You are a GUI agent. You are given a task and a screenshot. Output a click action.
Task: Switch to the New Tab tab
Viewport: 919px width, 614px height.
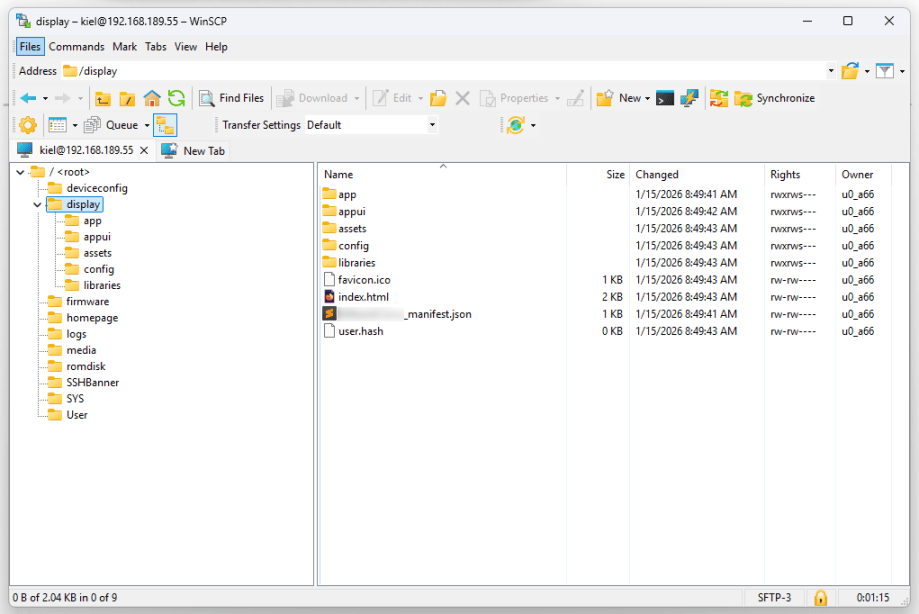[193, 151]
